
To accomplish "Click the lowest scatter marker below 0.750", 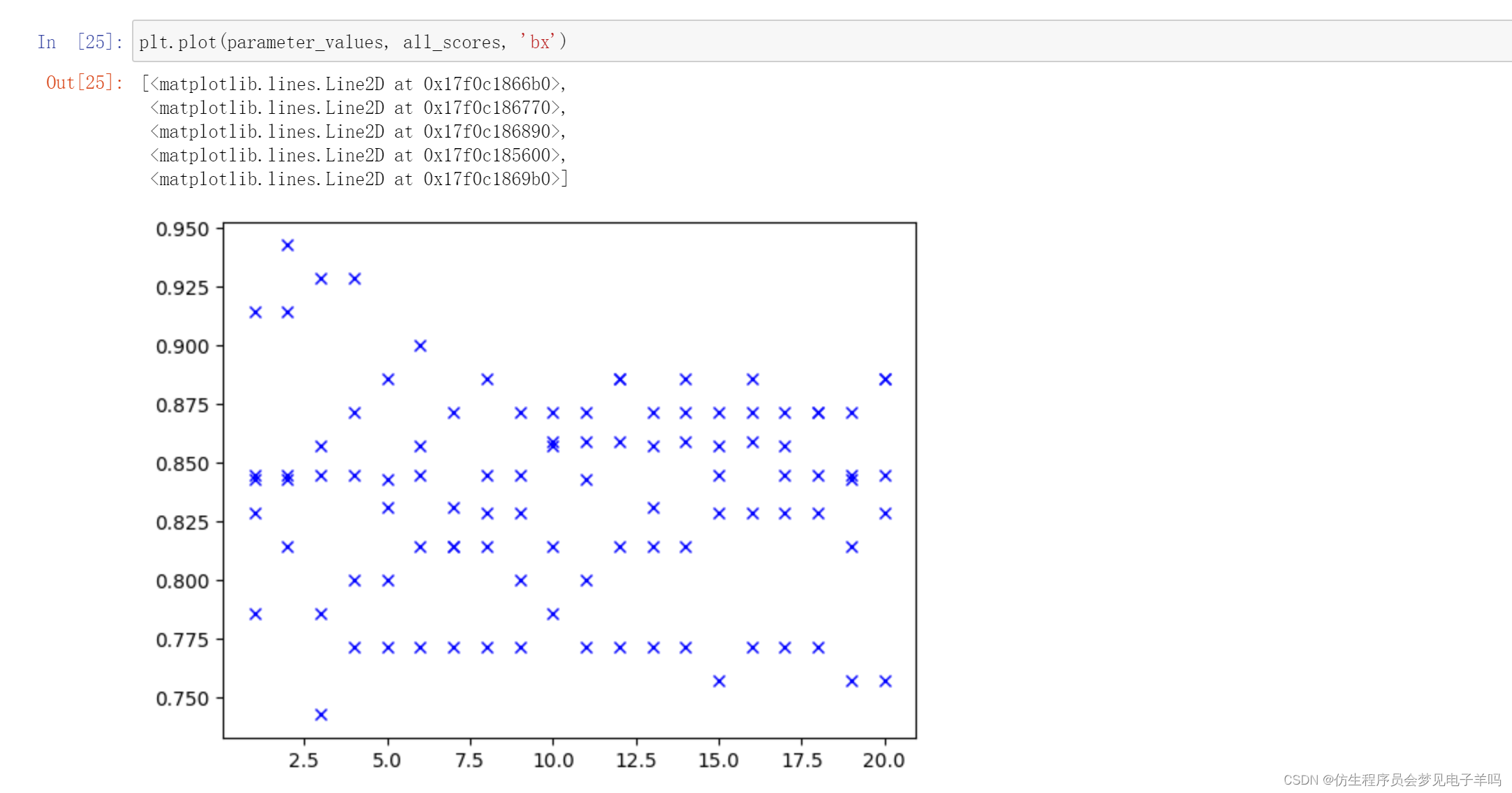I will pos(321,715).
